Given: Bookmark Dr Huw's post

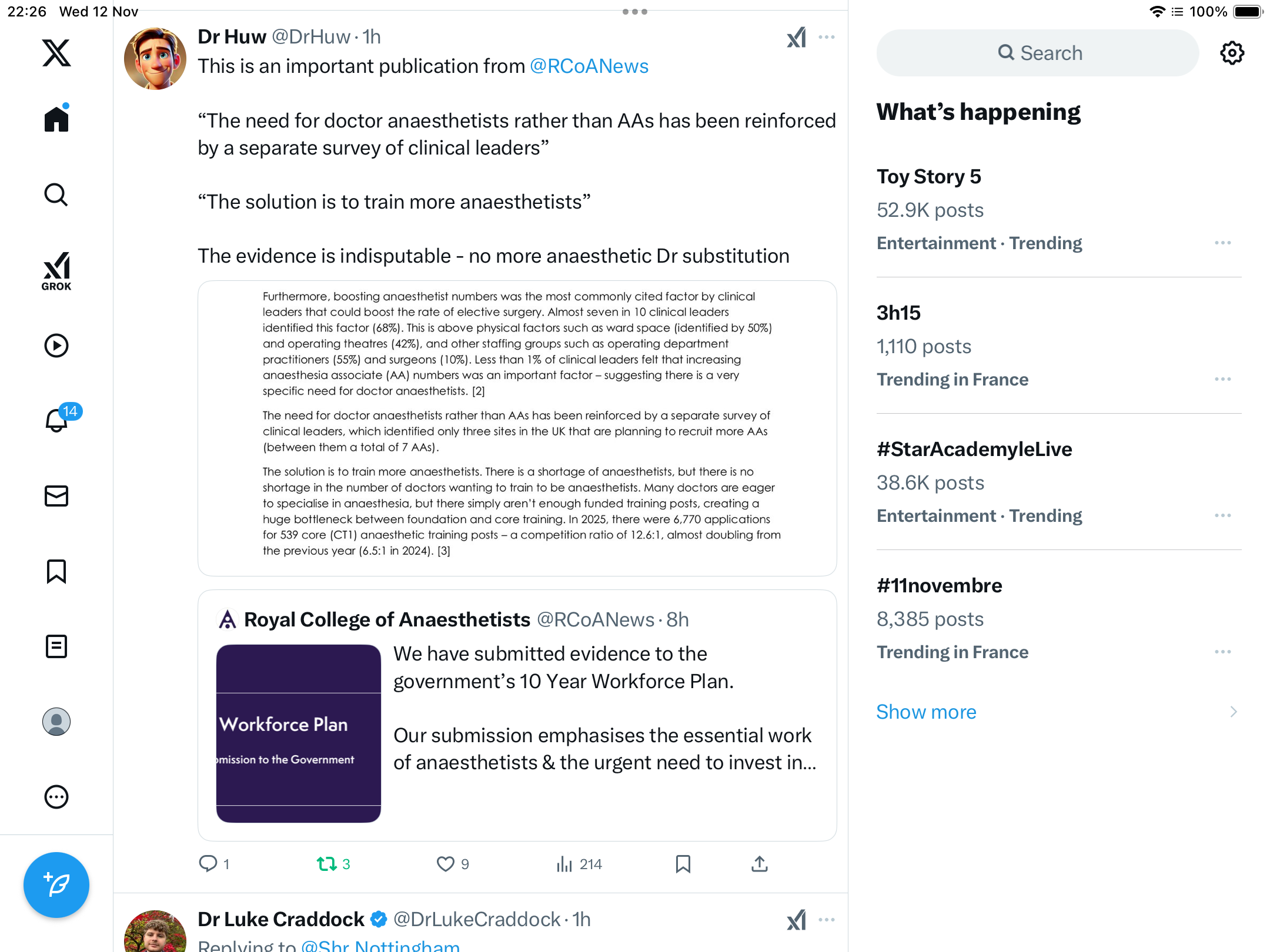Looking at the screenshot, I should 683,864.
